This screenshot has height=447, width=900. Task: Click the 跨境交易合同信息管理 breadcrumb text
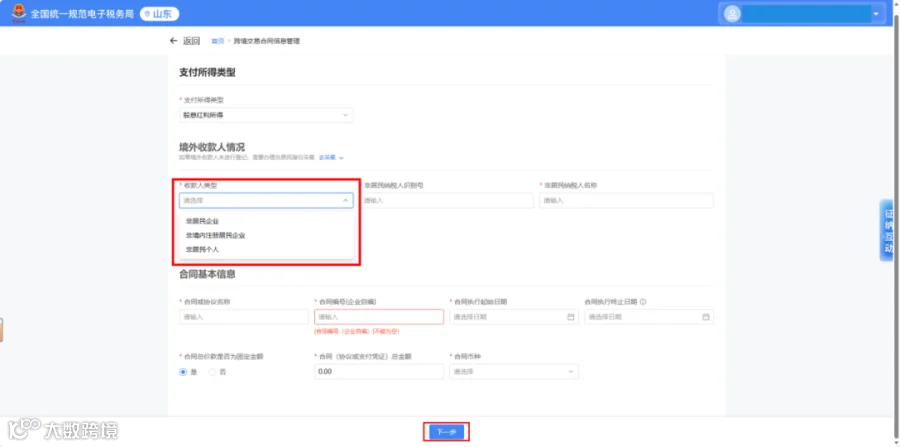(266, 41)
